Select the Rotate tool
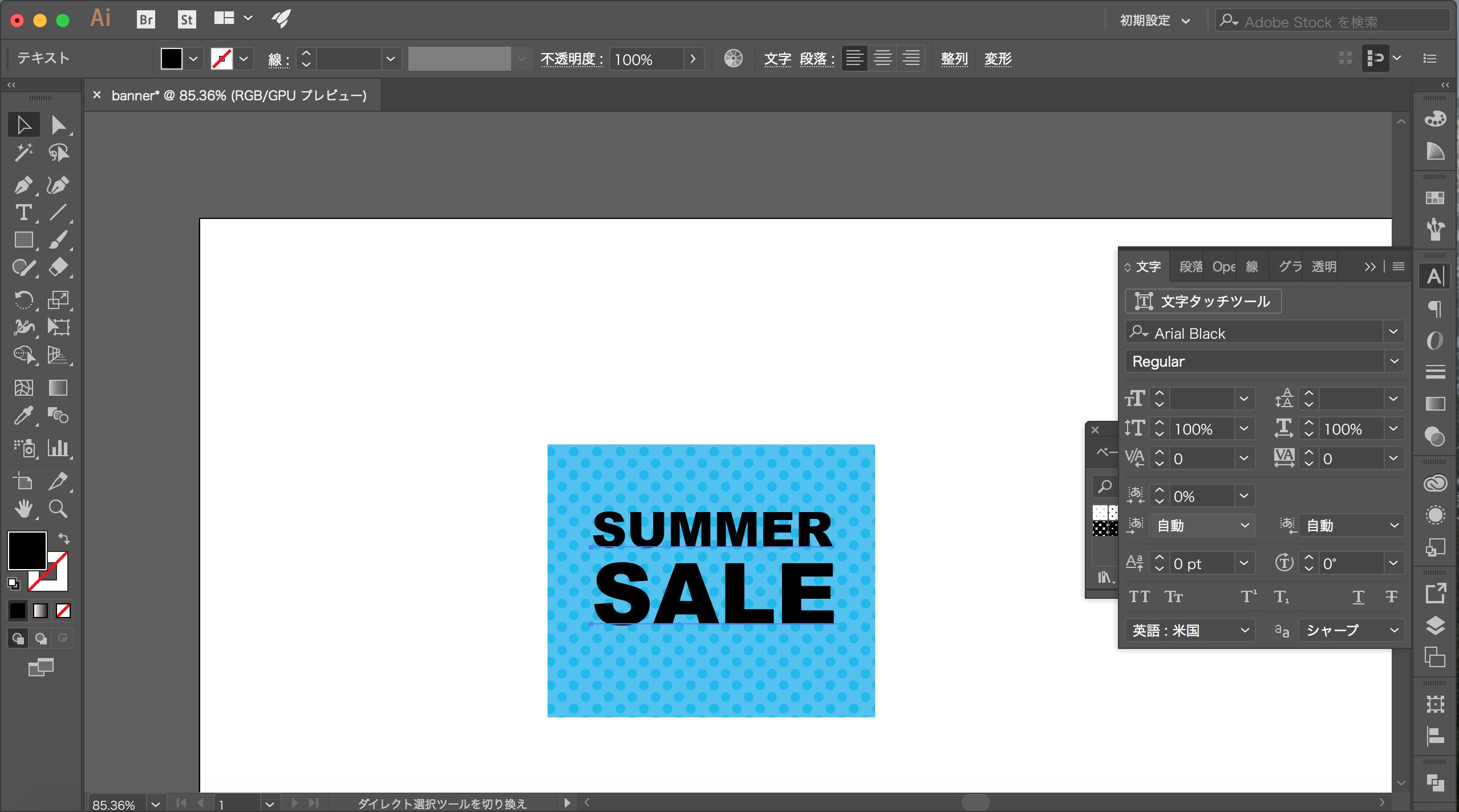 click(x=23, y=300)
